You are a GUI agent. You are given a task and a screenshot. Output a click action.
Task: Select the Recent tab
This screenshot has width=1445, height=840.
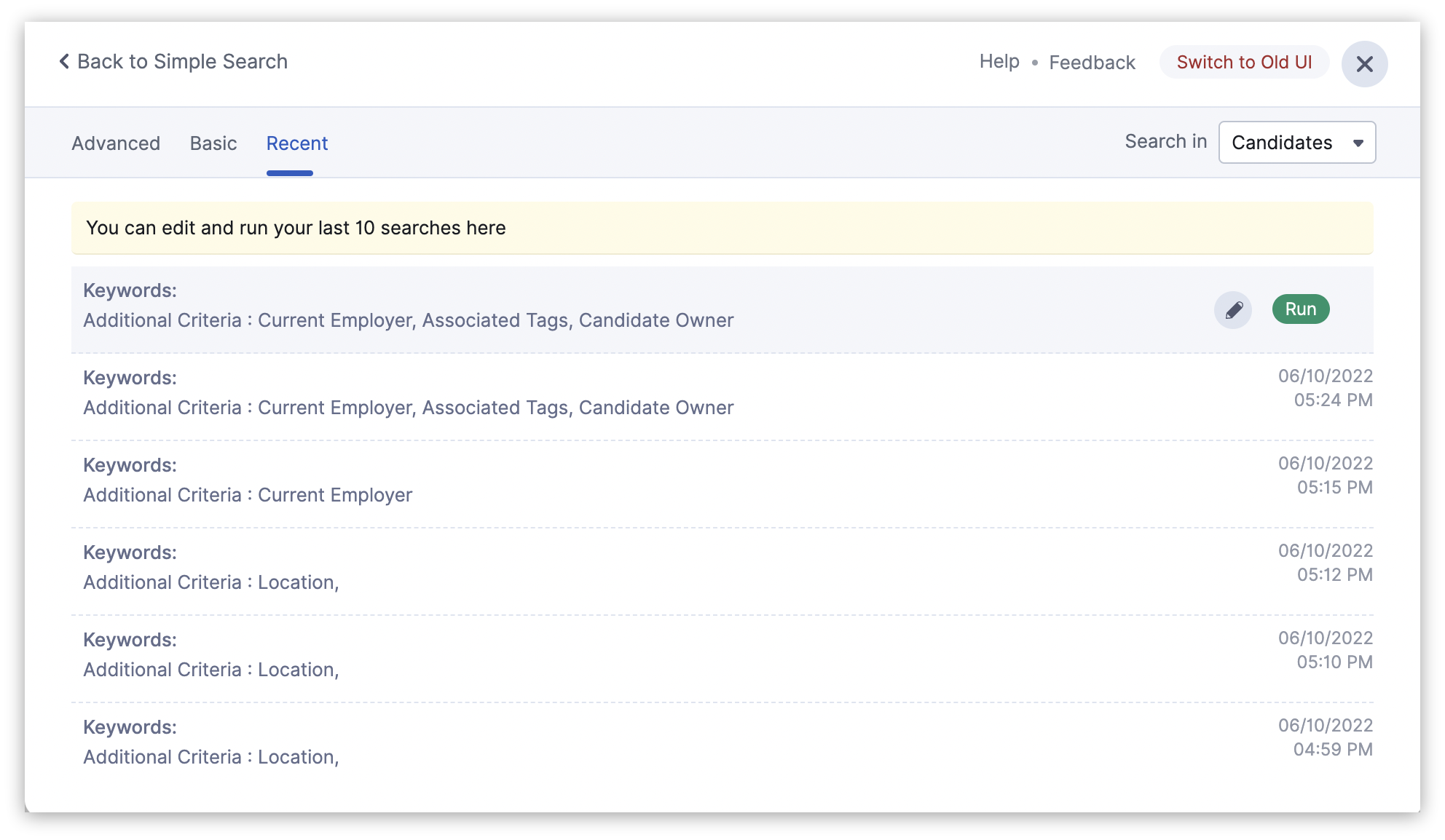pyautogui.click(x=296, y=143)
